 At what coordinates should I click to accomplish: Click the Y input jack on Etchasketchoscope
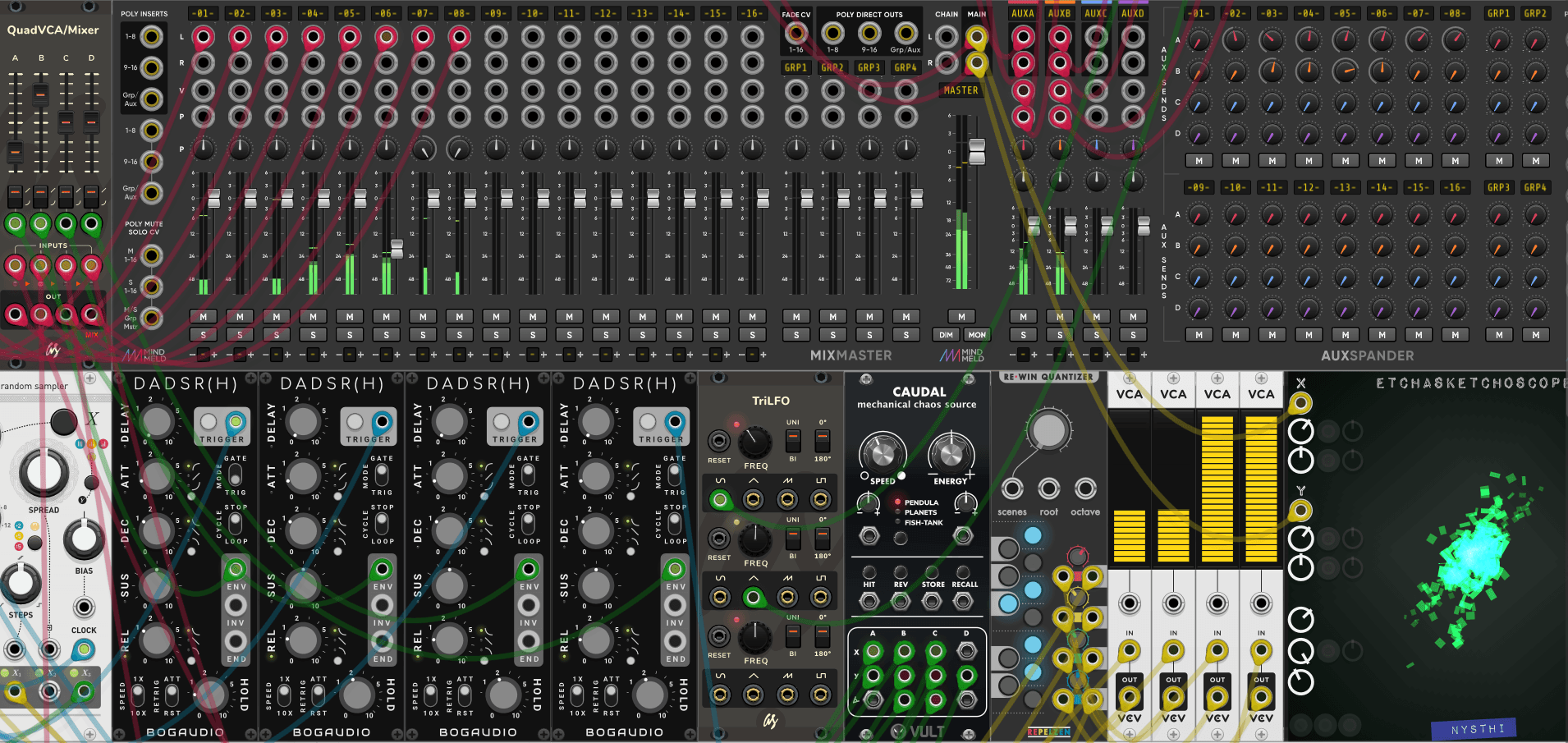tap(1300, 511)
